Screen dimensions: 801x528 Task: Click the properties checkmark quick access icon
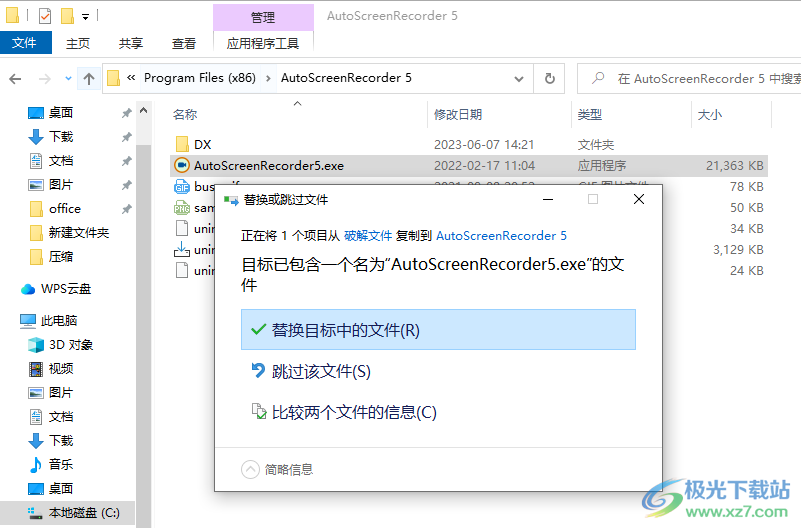pos(45,16)
